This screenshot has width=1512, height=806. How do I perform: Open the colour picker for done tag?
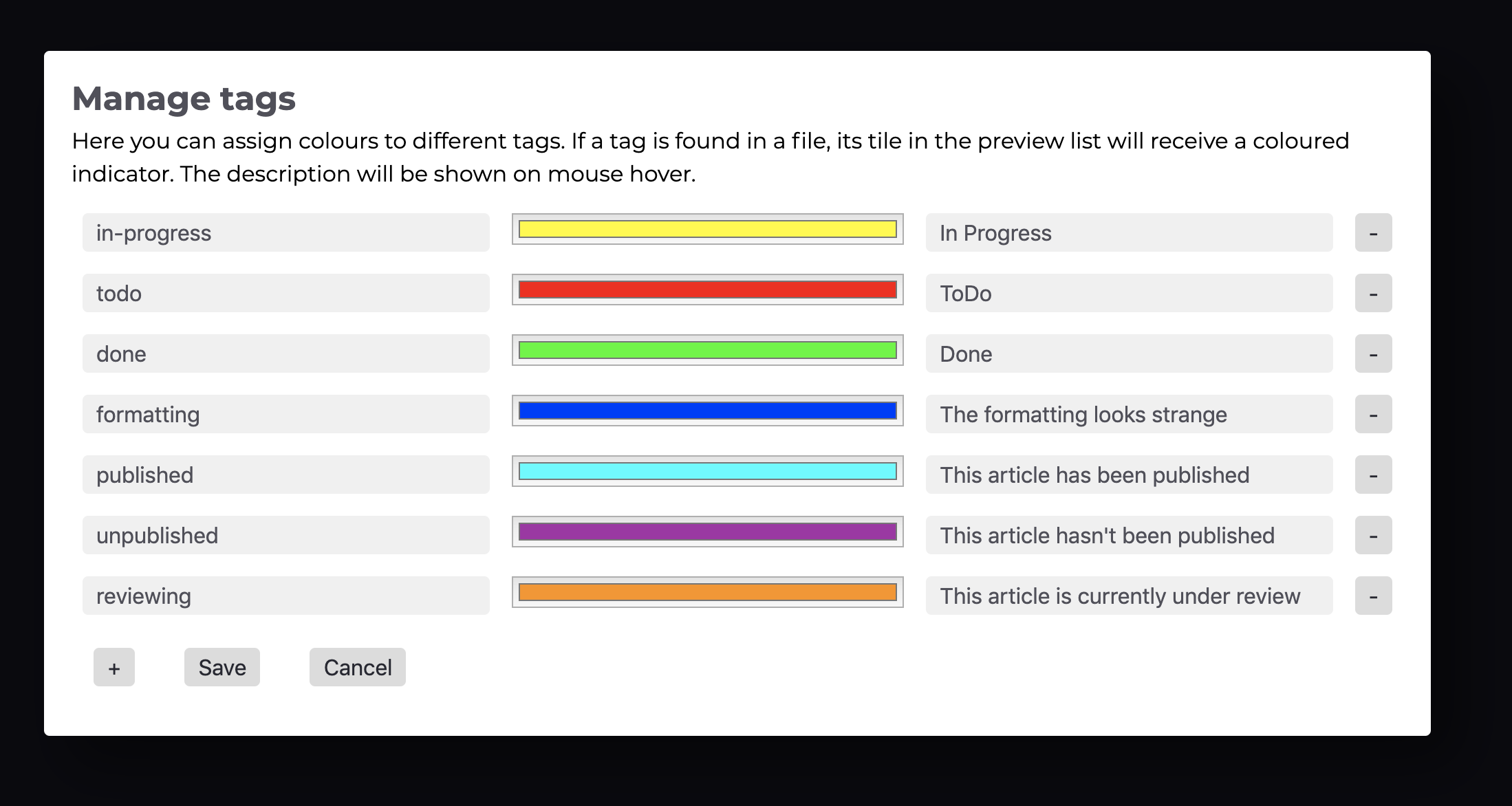707,353
